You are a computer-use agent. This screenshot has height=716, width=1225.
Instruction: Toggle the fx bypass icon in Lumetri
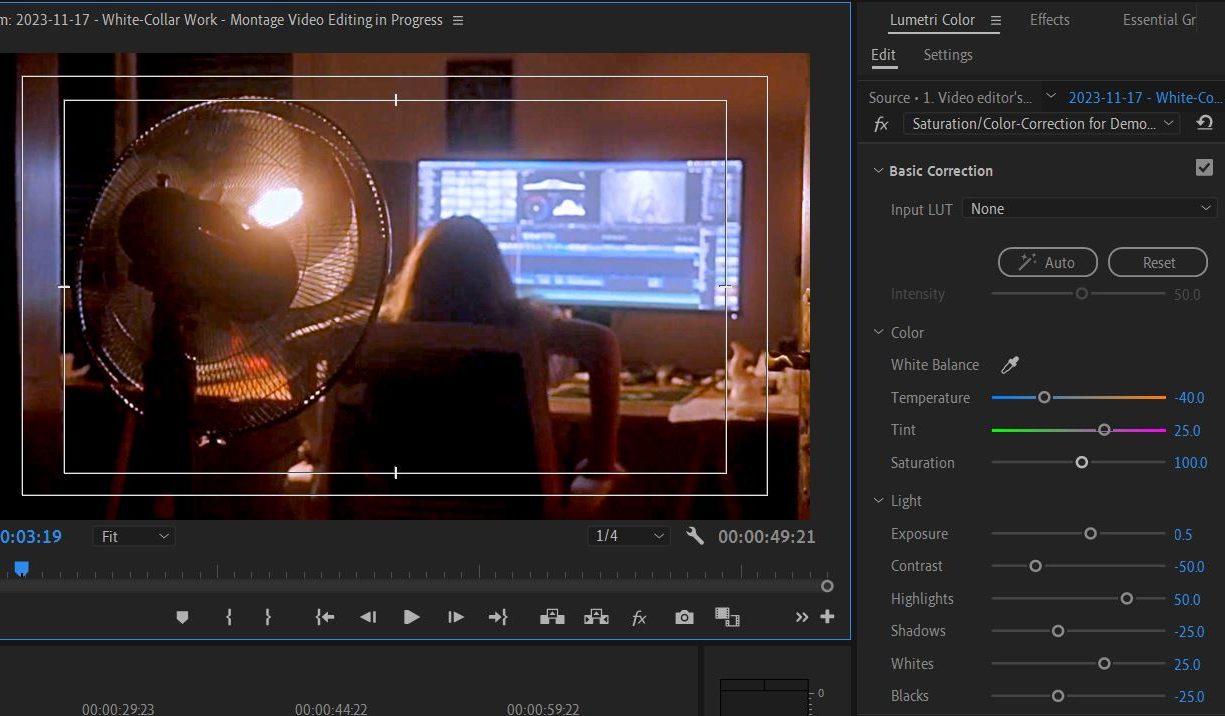[881, 124]
